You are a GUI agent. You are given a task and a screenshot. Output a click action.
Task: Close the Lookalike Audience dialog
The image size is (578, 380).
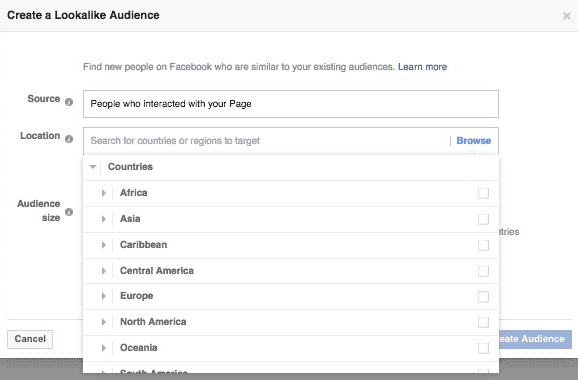click(x=567, y=16)
